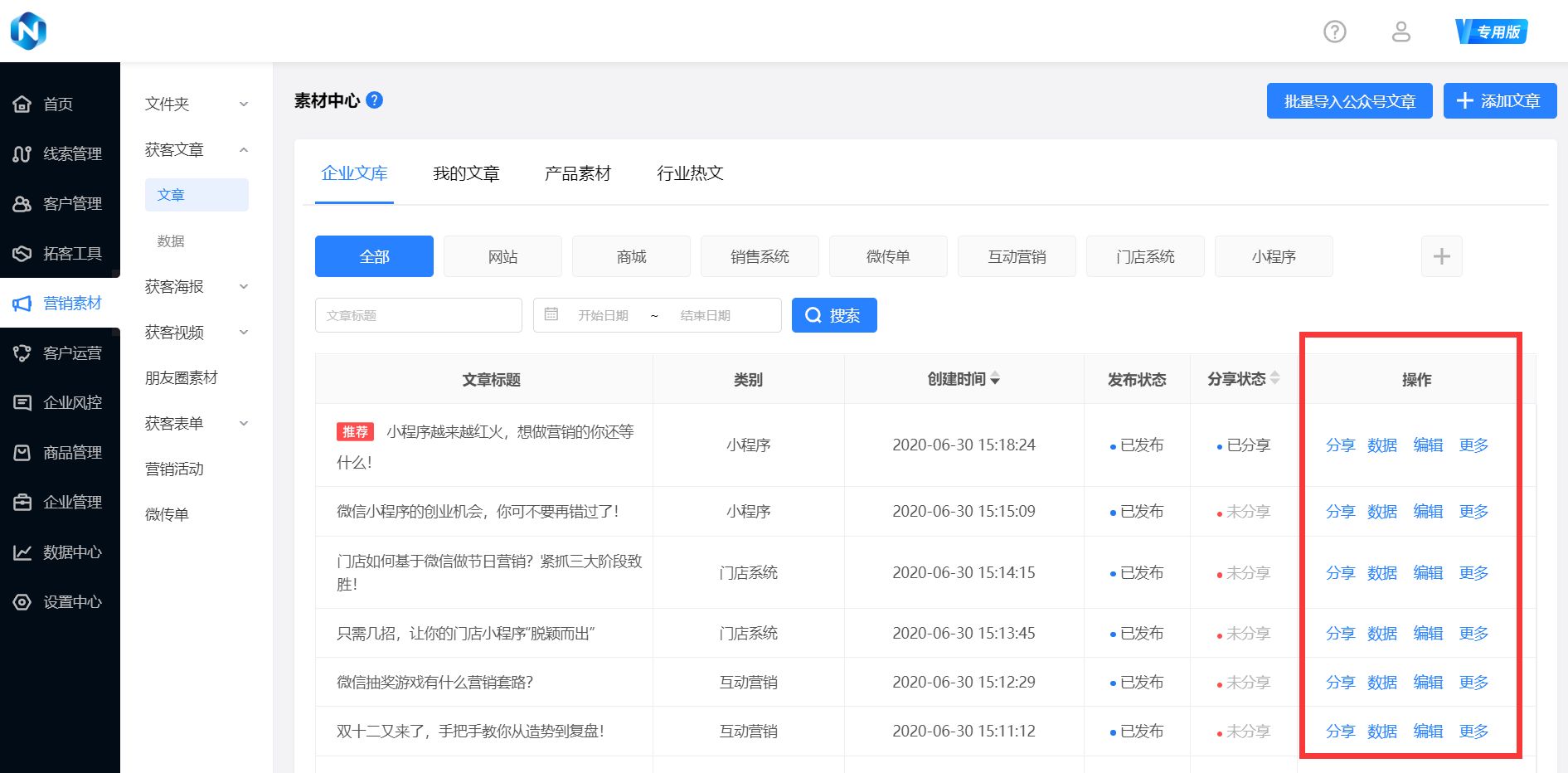1568x773 pixels.
Task: Click 批量导入公众号文章 button
Action: pyautogui.click(x=1349, y=101)
